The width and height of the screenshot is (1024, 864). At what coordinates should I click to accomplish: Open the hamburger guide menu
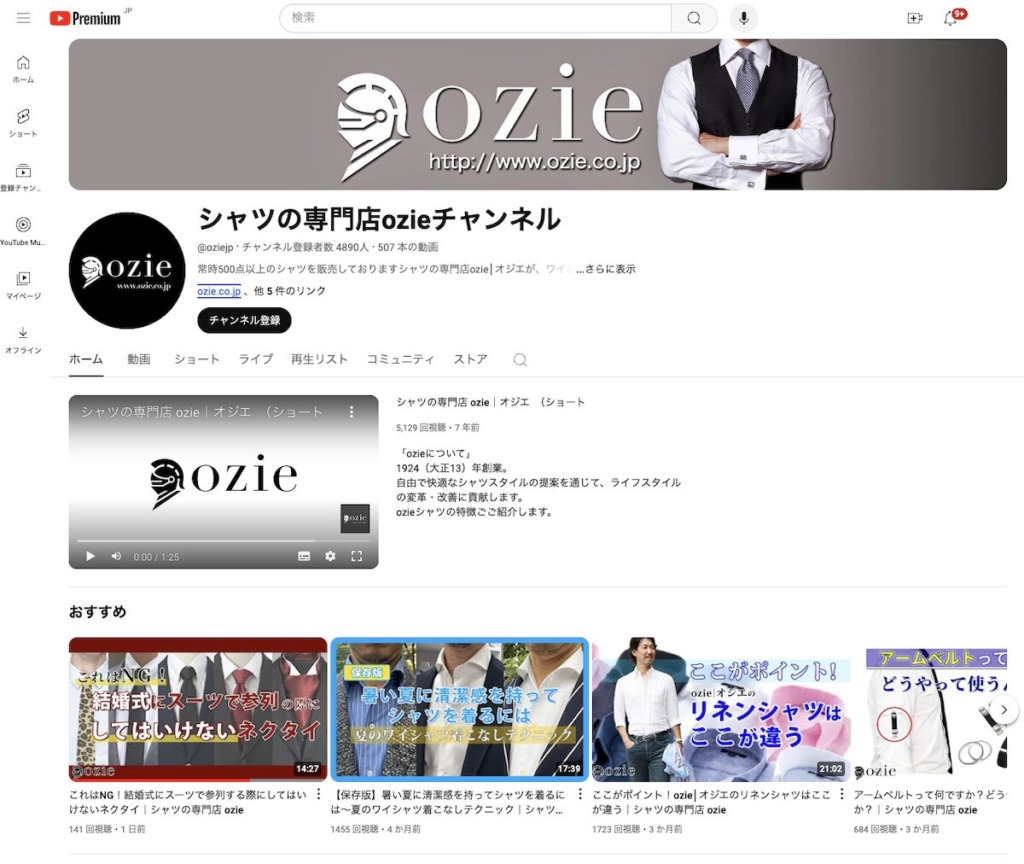click(24, 18)
